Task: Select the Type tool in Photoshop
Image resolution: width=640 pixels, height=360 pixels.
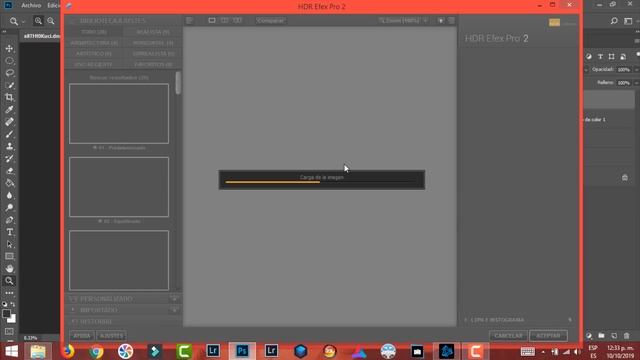Action: coord(9,232)
